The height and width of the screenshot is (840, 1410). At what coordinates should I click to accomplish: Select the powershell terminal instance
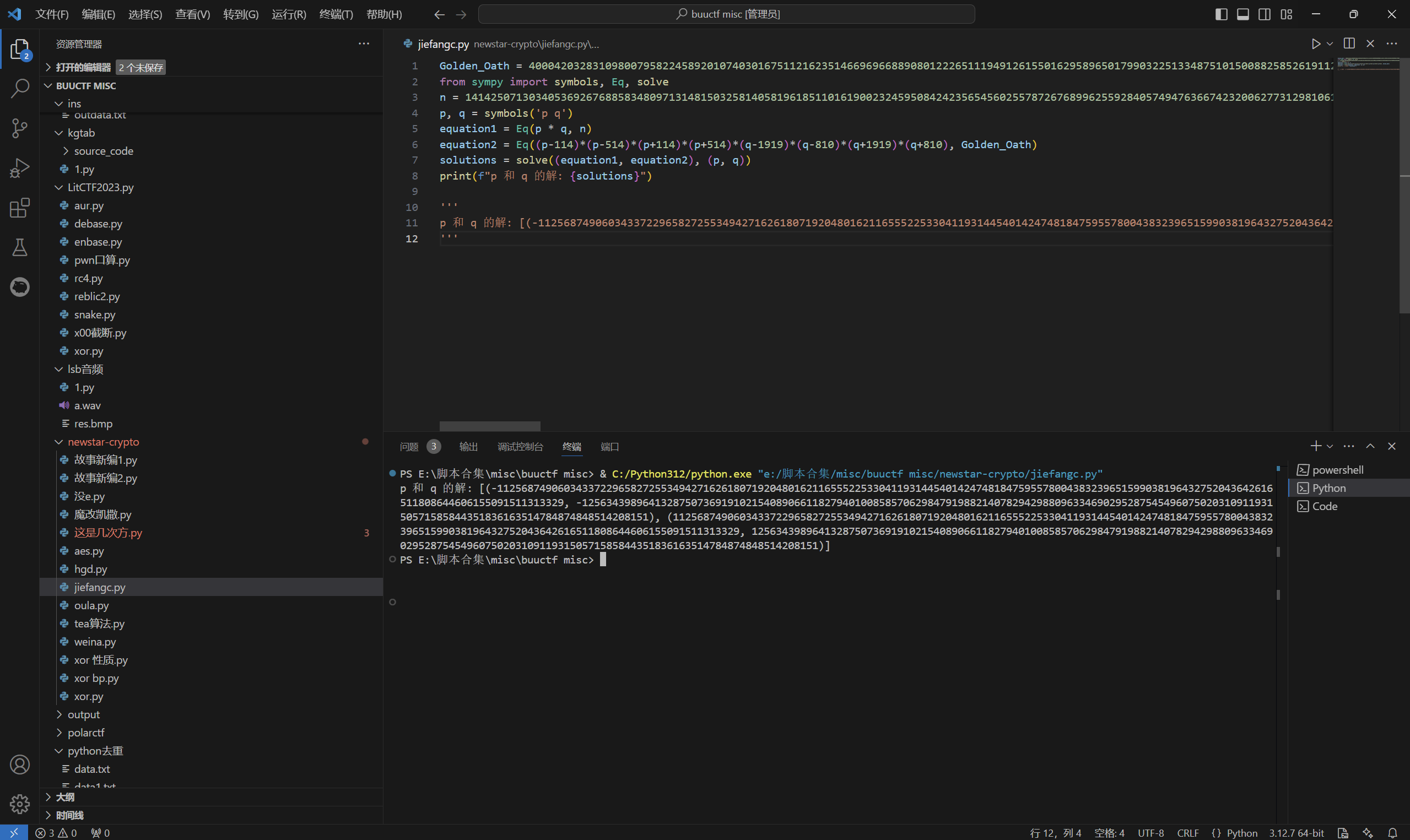point(1349,470)
